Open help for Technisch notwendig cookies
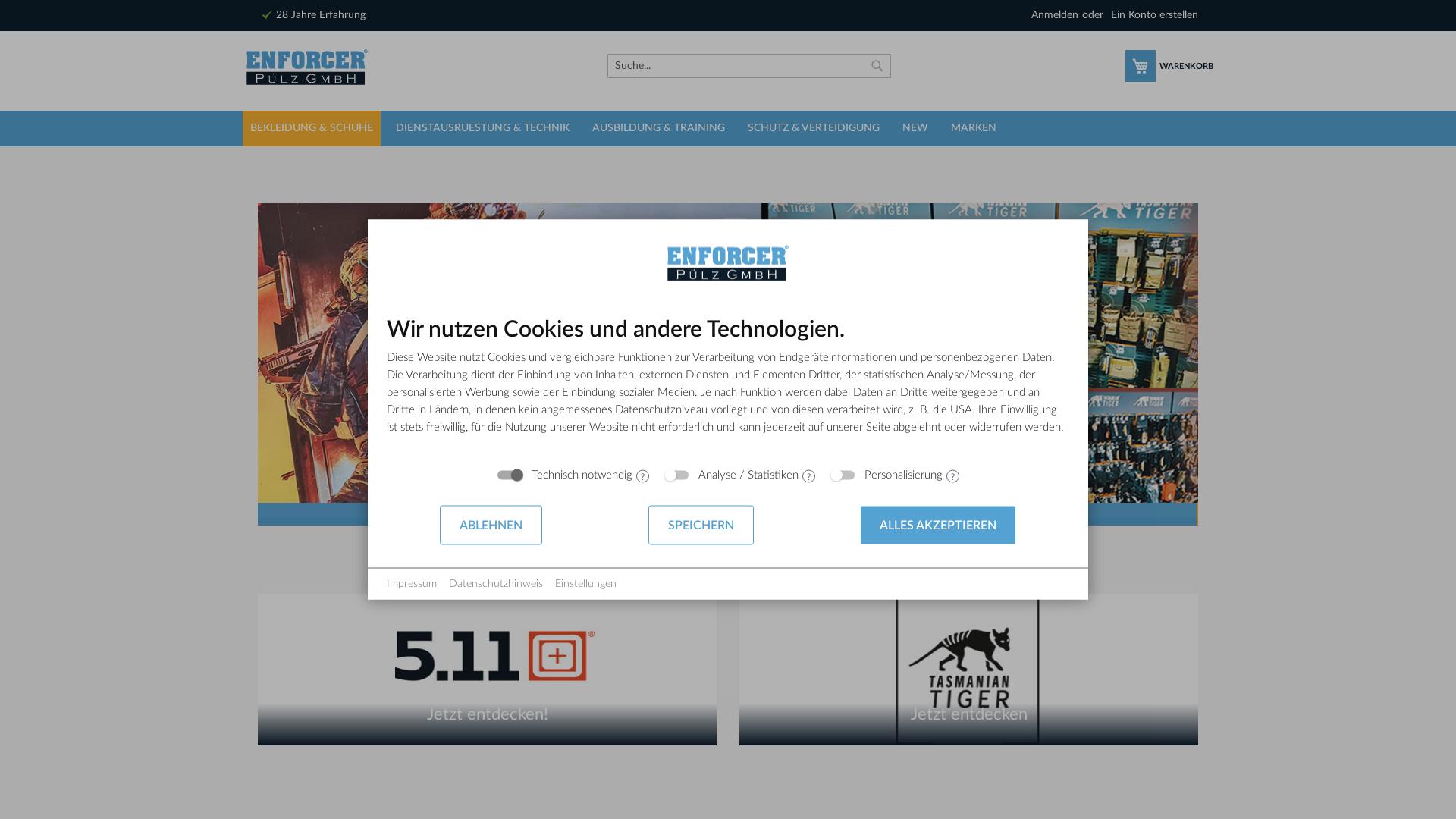The image size is (1456, 819). click(x=642, y=476)
